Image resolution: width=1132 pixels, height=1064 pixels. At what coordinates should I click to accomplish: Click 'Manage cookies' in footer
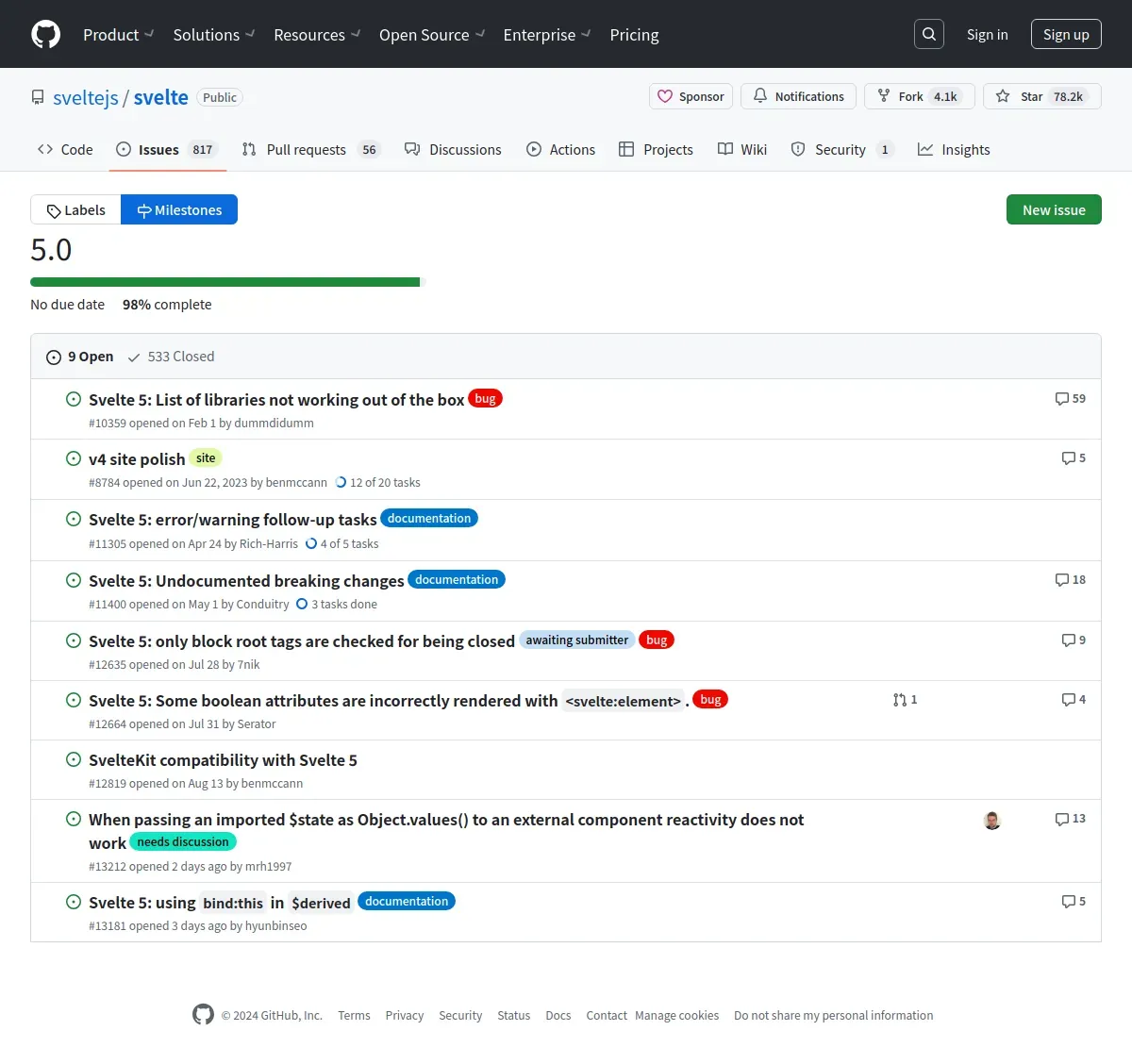676,1016
